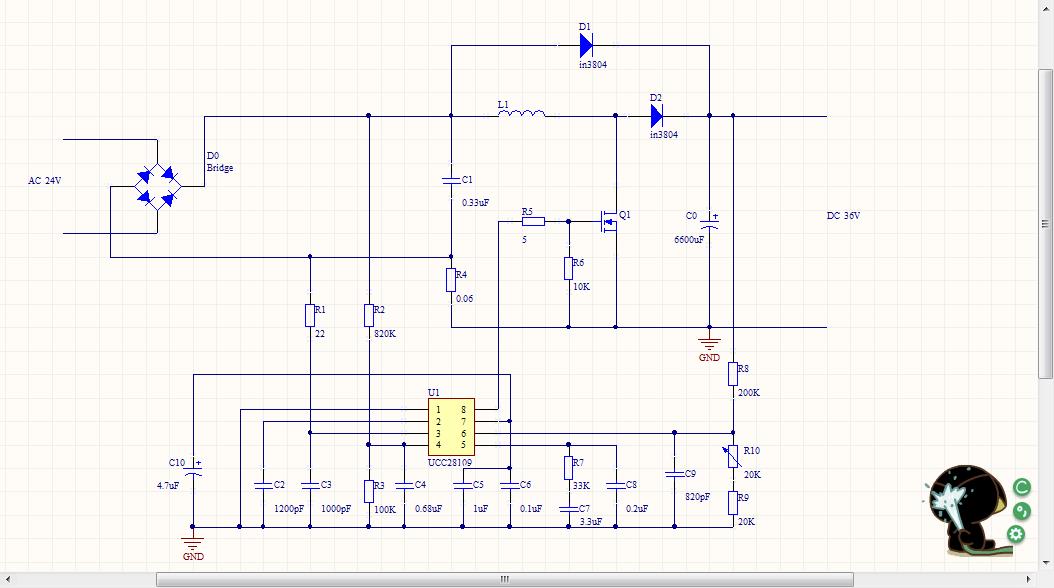Screen dimensions: 1054x588
Task: Click the '0.68uF' value text
Action: click(429, 509)
